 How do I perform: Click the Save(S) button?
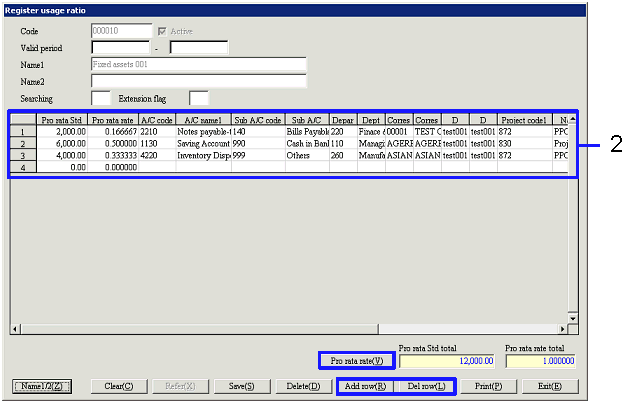point(242,386)
